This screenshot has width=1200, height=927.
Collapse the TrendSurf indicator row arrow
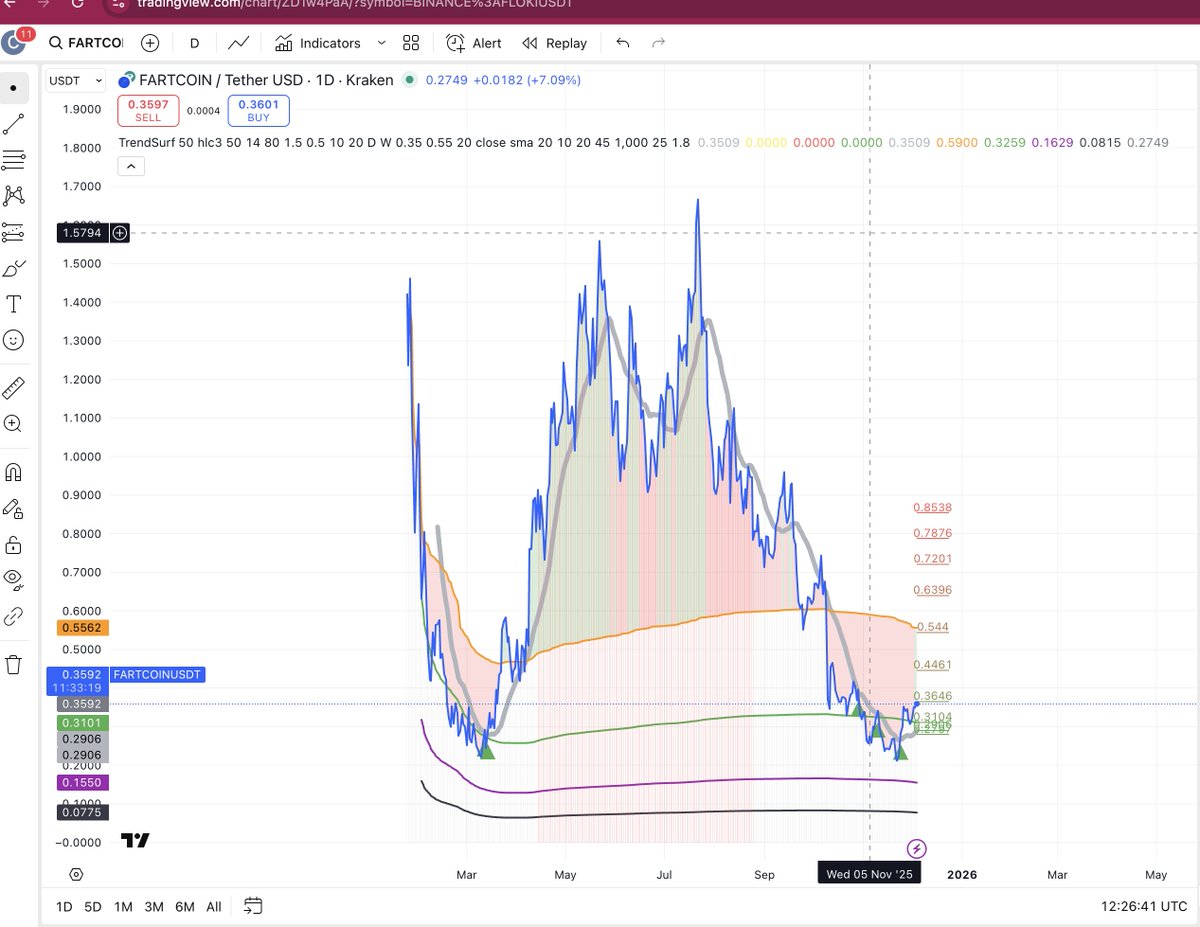click(x=131, y=165)
